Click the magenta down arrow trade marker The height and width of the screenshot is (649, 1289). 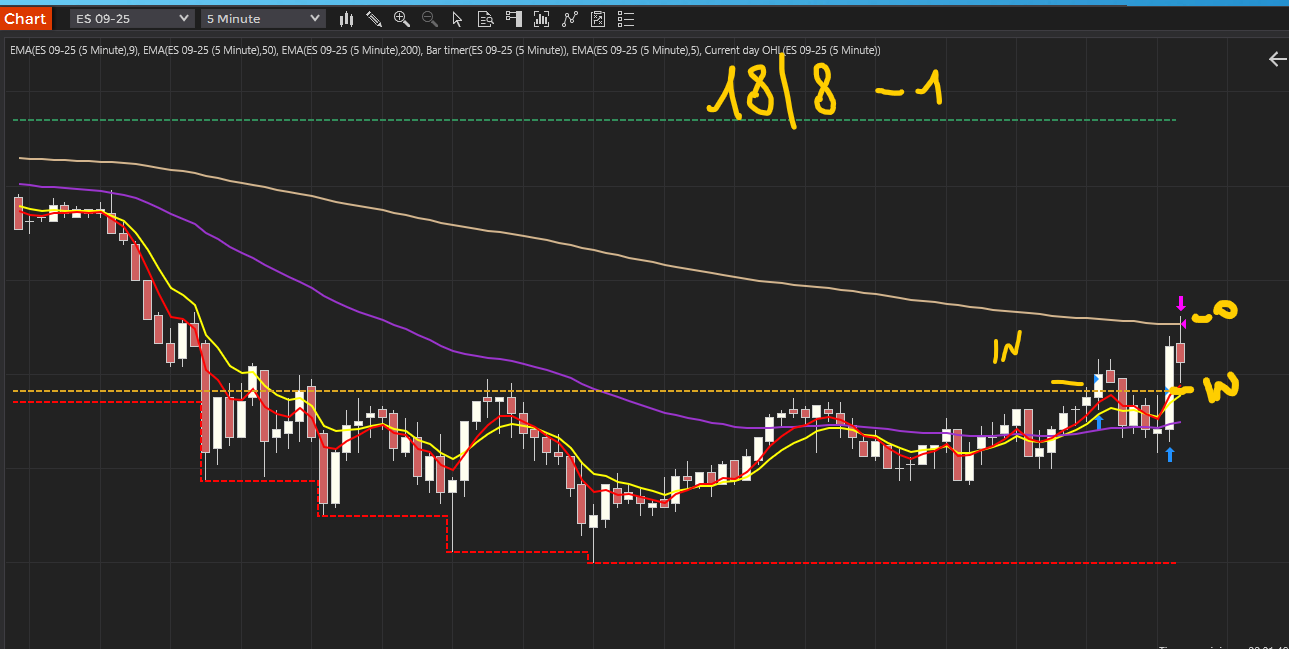tap(1180, 303)
